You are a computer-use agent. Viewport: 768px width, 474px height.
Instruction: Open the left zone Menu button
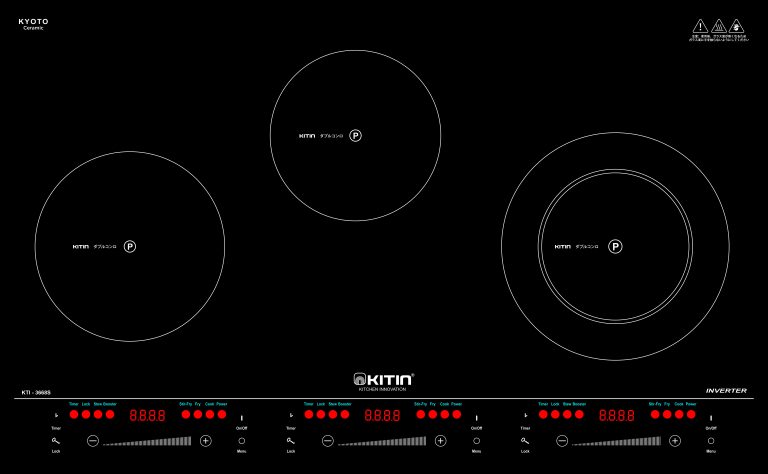pos(241,440)
